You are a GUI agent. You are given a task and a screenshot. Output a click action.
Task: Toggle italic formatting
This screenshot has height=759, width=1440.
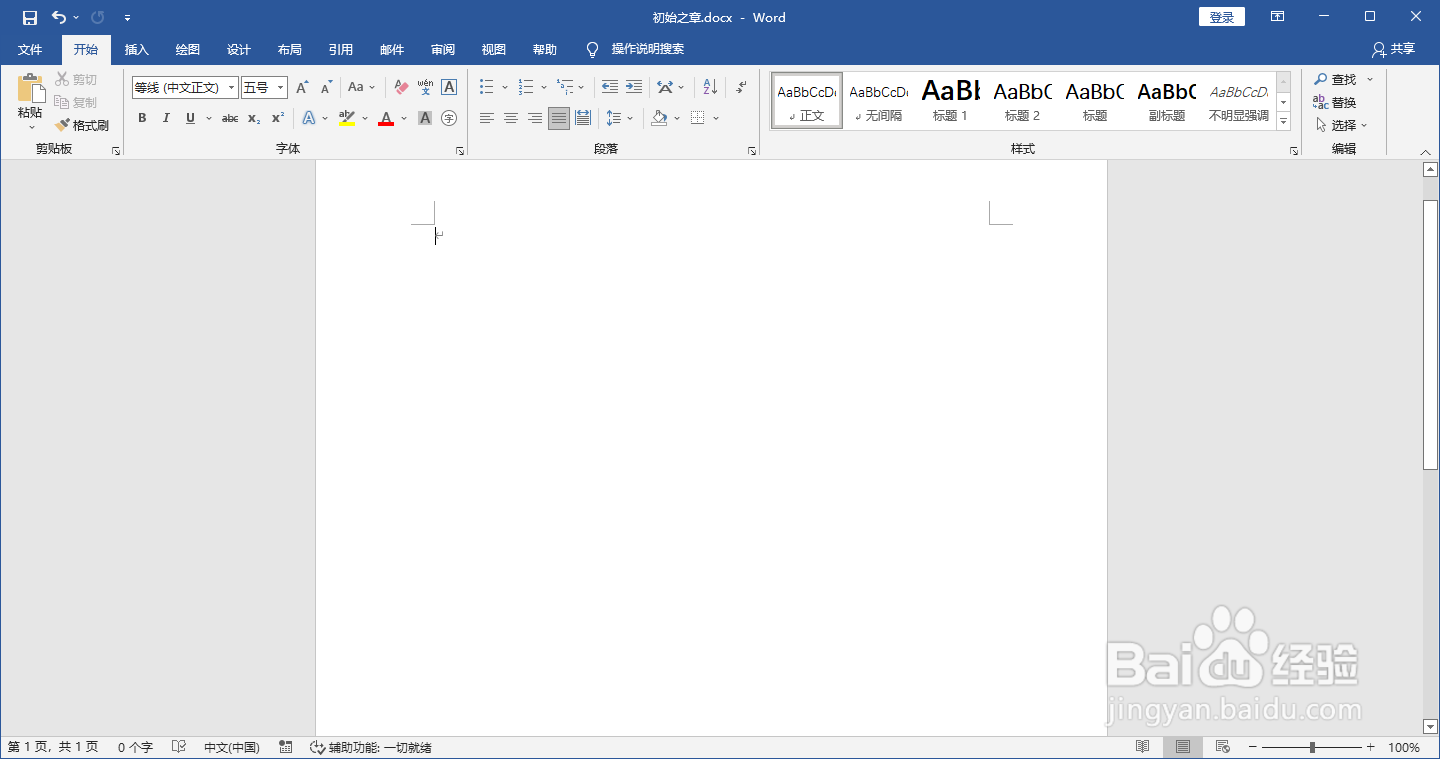(x=166, y=118)
